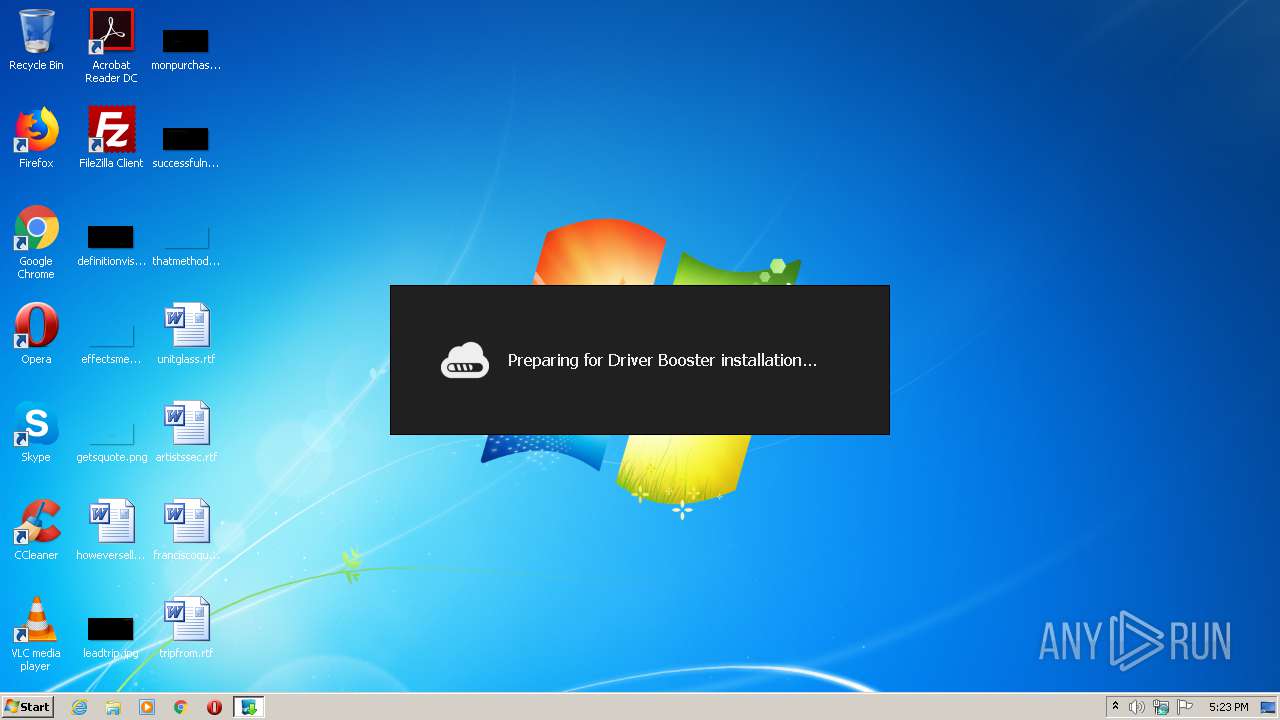
Task: Open VLC media player shortcut
Action: [36, 634]
